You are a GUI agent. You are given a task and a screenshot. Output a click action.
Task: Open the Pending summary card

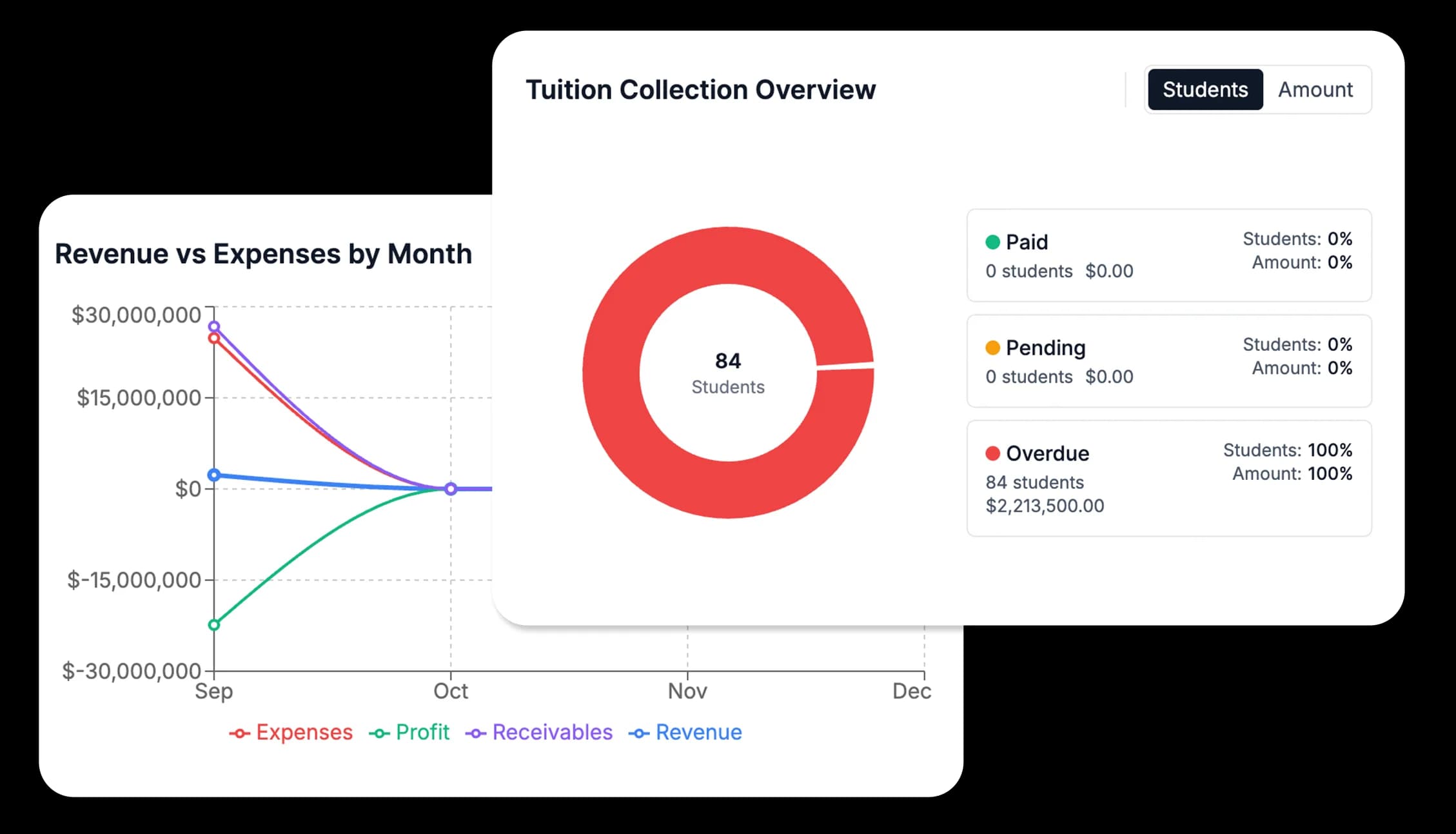[x=1169, y=361]
